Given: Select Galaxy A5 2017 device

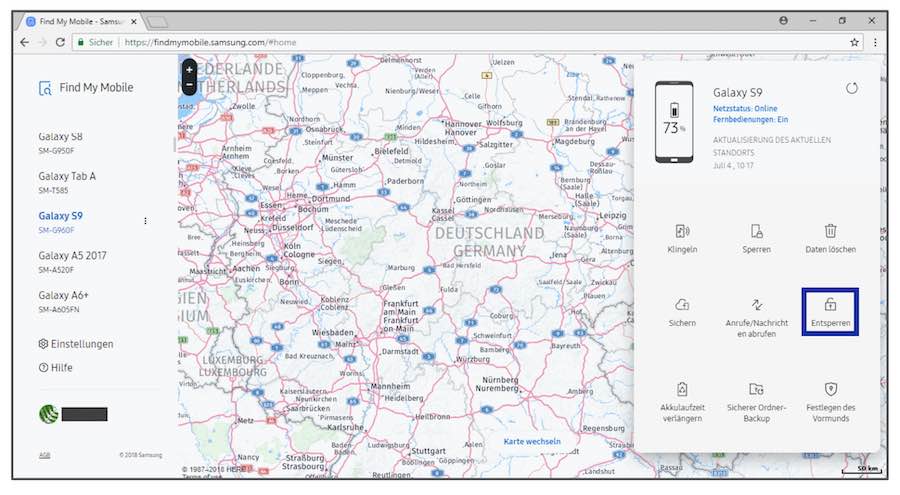Looking at the screenshot, I should point(72,261).
